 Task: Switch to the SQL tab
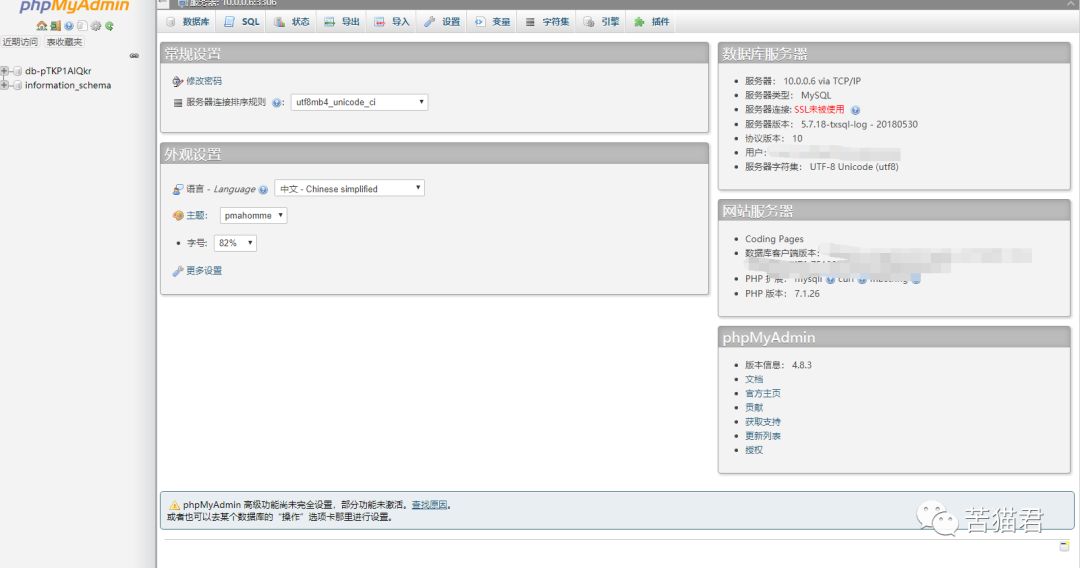242,22
